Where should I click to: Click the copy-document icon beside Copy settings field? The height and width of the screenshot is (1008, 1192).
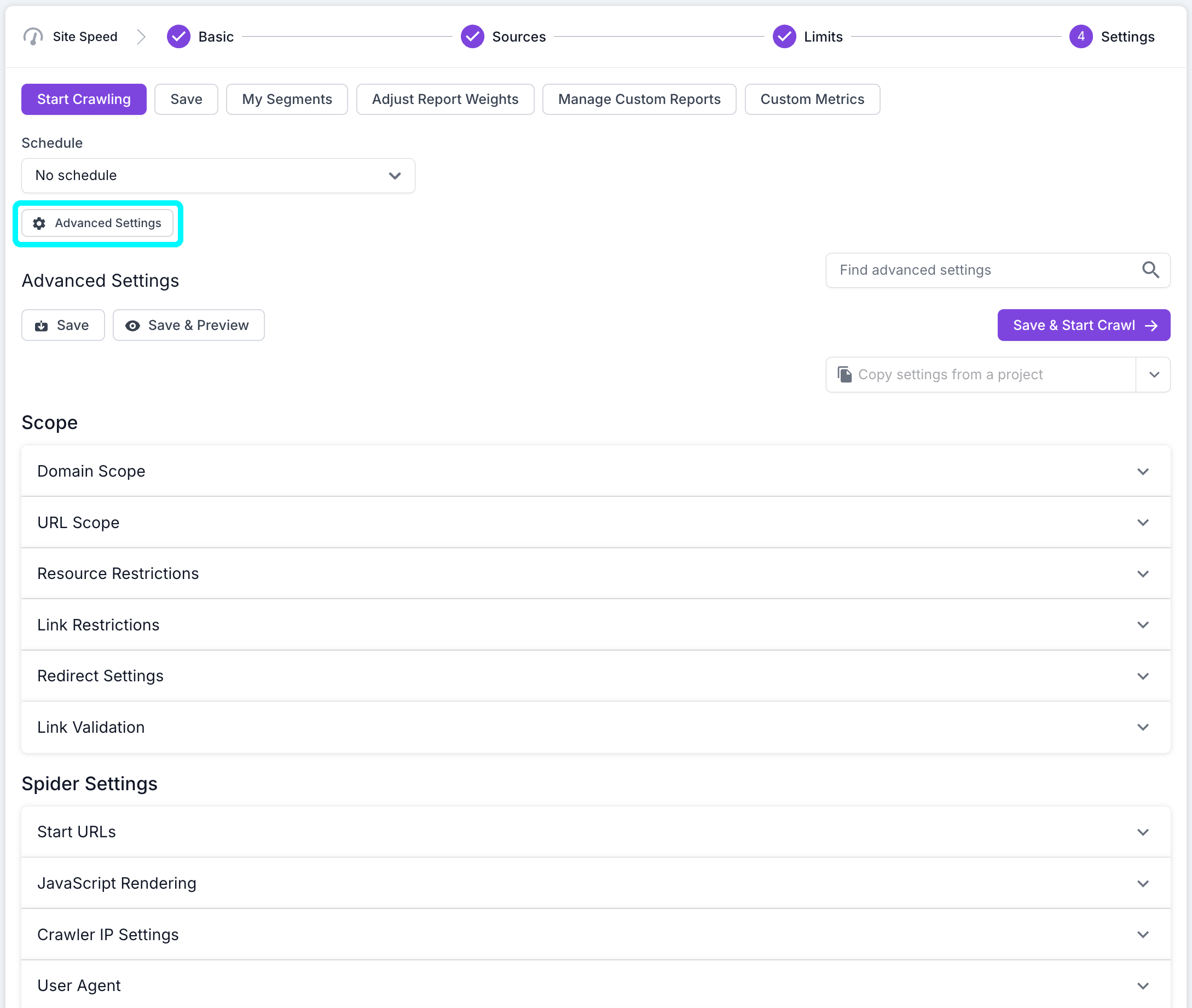[x=845, y=374]
